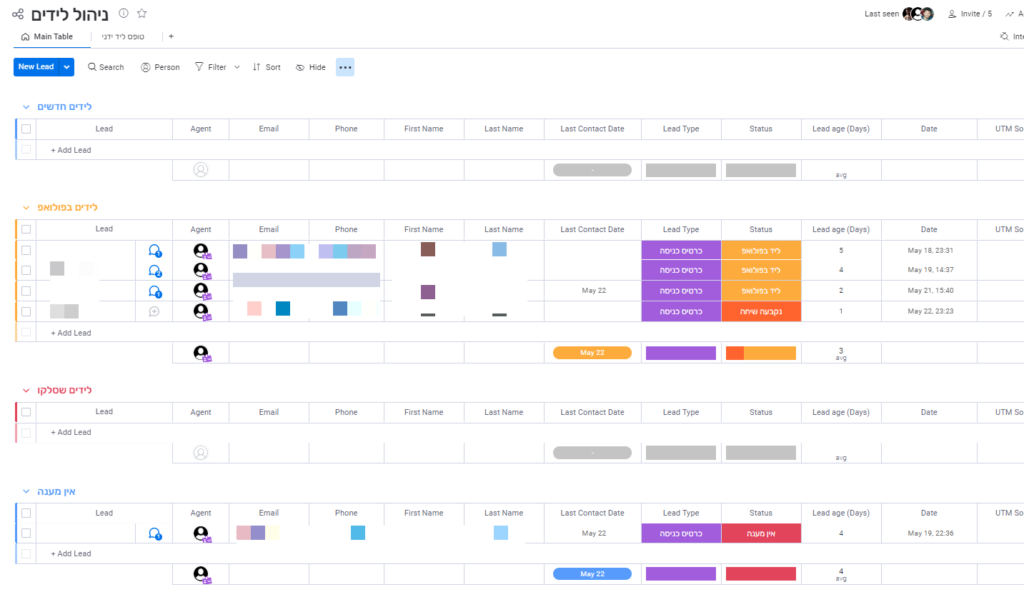The height and width of the screenshot is (607, 1024).
Task: Open the Filter tool
Action: tap(210, 67)
